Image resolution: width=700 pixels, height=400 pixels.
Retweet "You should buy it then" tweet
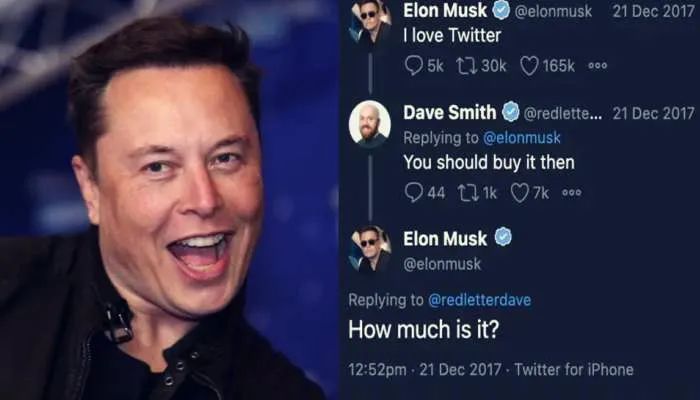pyautogui.click(x=468, y=193)
